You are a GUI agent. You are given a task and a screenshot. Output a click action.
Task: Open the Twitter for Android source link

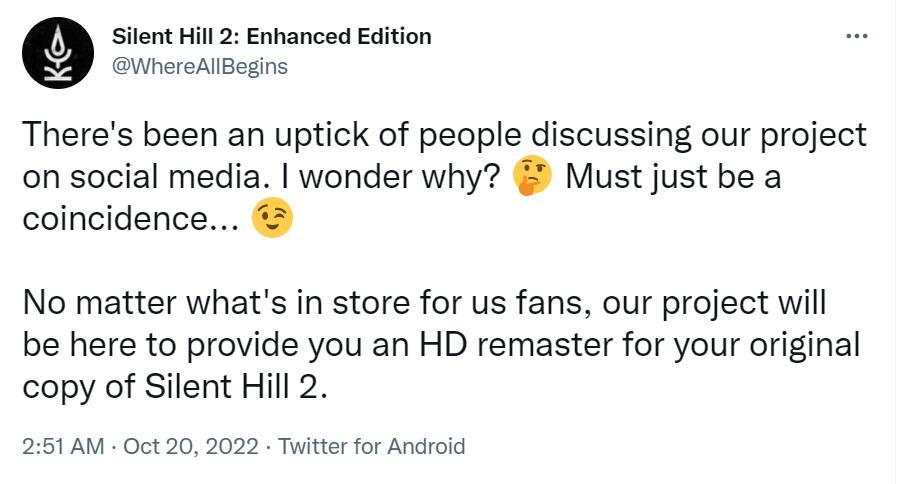pos(372,446)
